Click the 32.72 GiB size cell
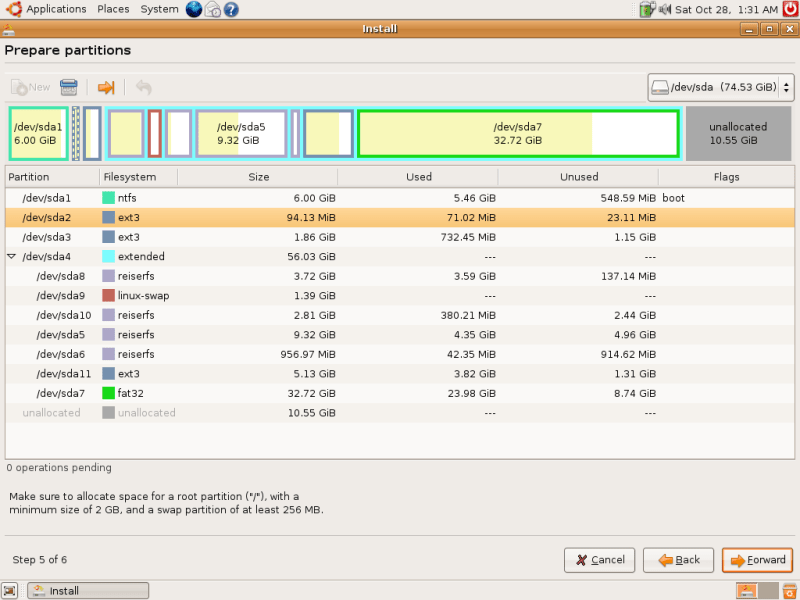Image resolution: width=800 pixels, height=600 pixels. (x=311, y=393)
